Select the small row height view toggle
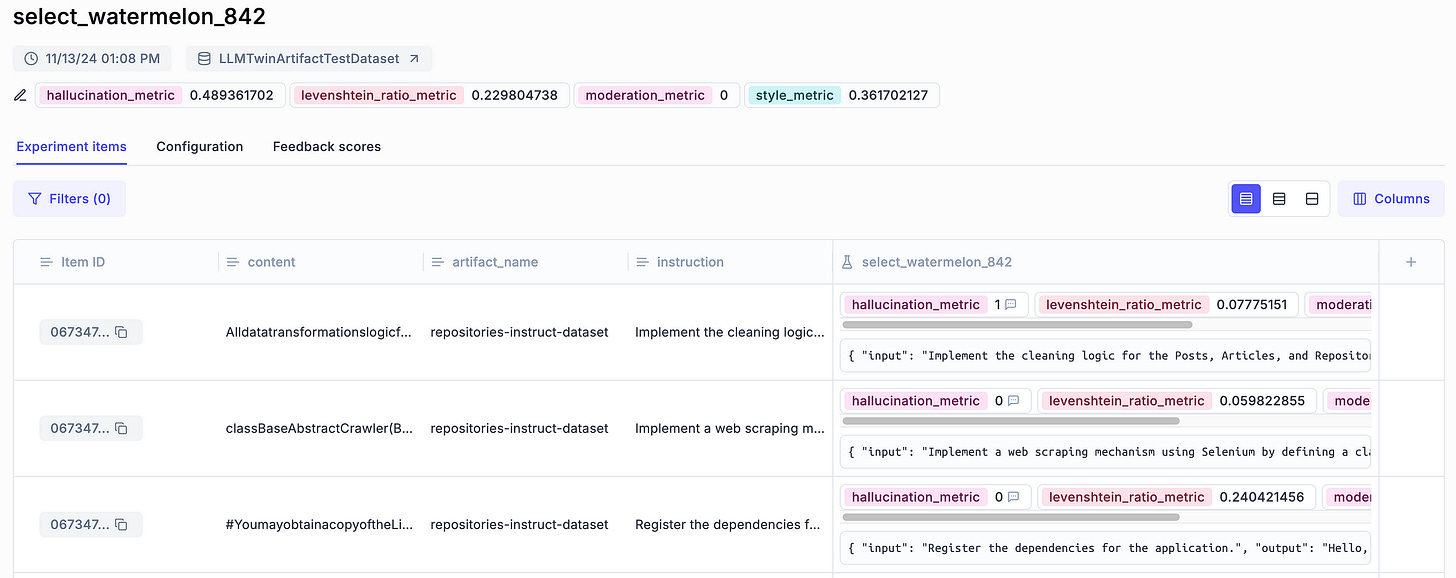1456x578 pixels. tap(1246, 199)
